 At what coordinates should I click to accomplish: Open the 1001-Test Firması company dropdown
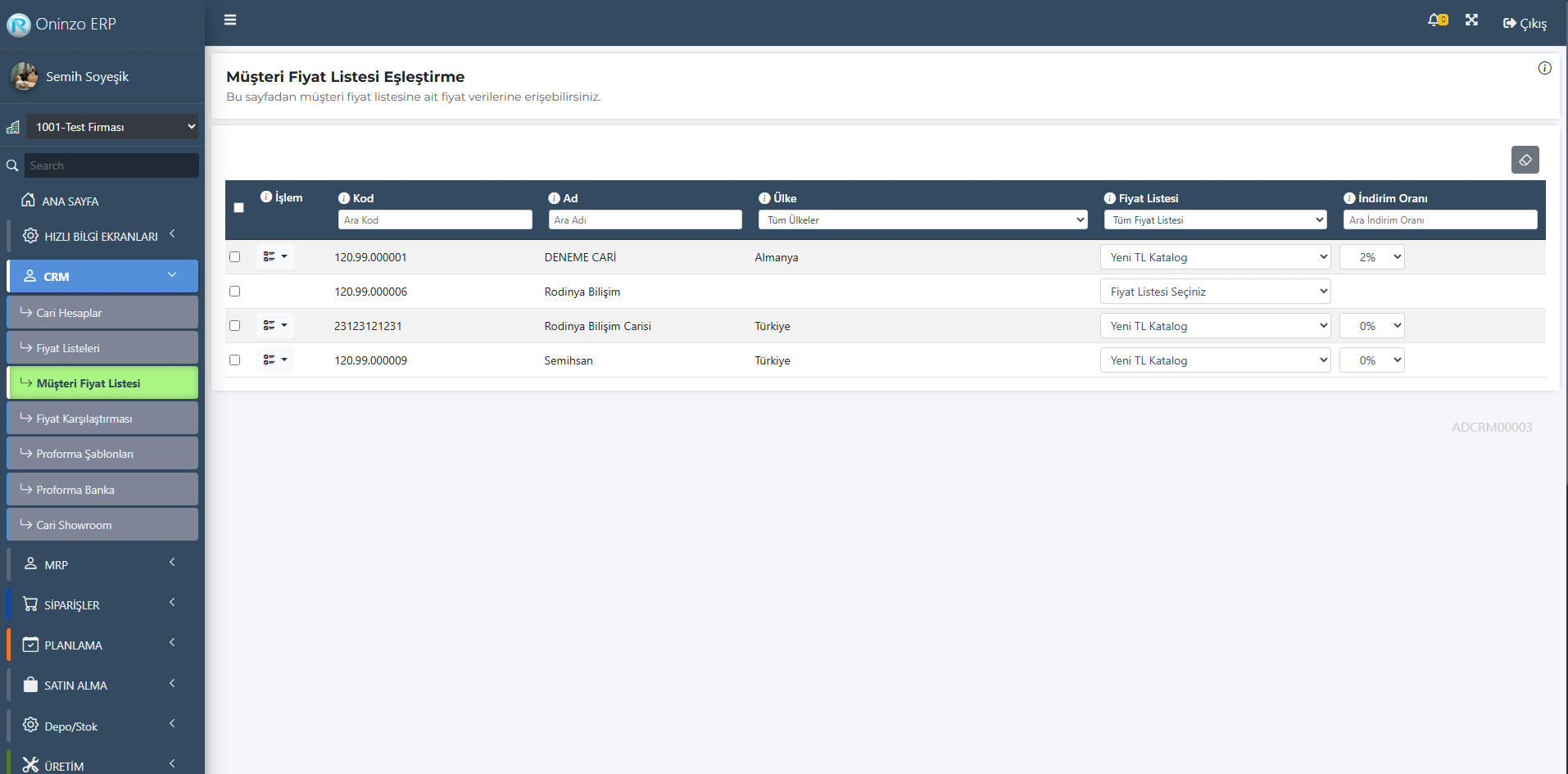point(112,127)
